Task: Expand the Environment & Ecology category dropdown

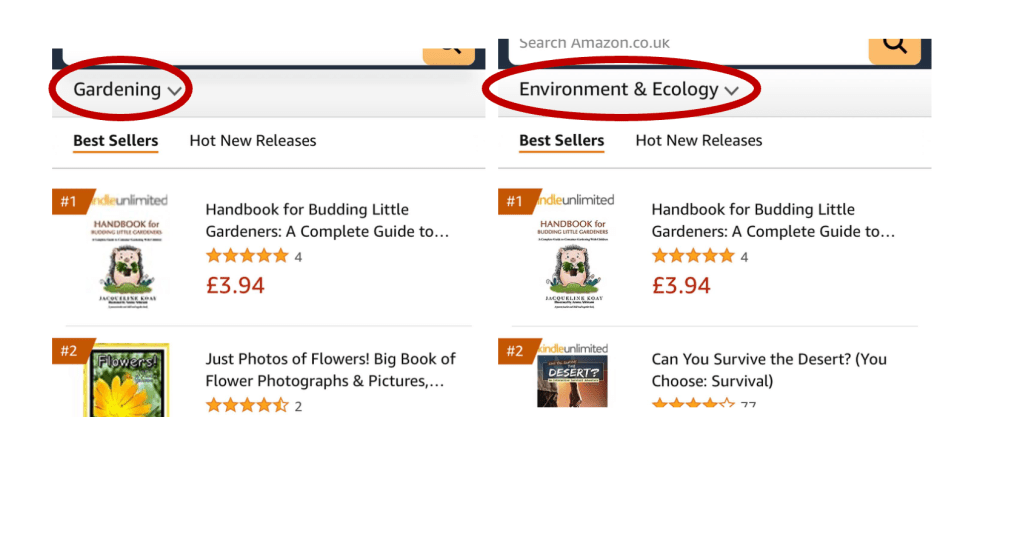Action: point(627,89)
